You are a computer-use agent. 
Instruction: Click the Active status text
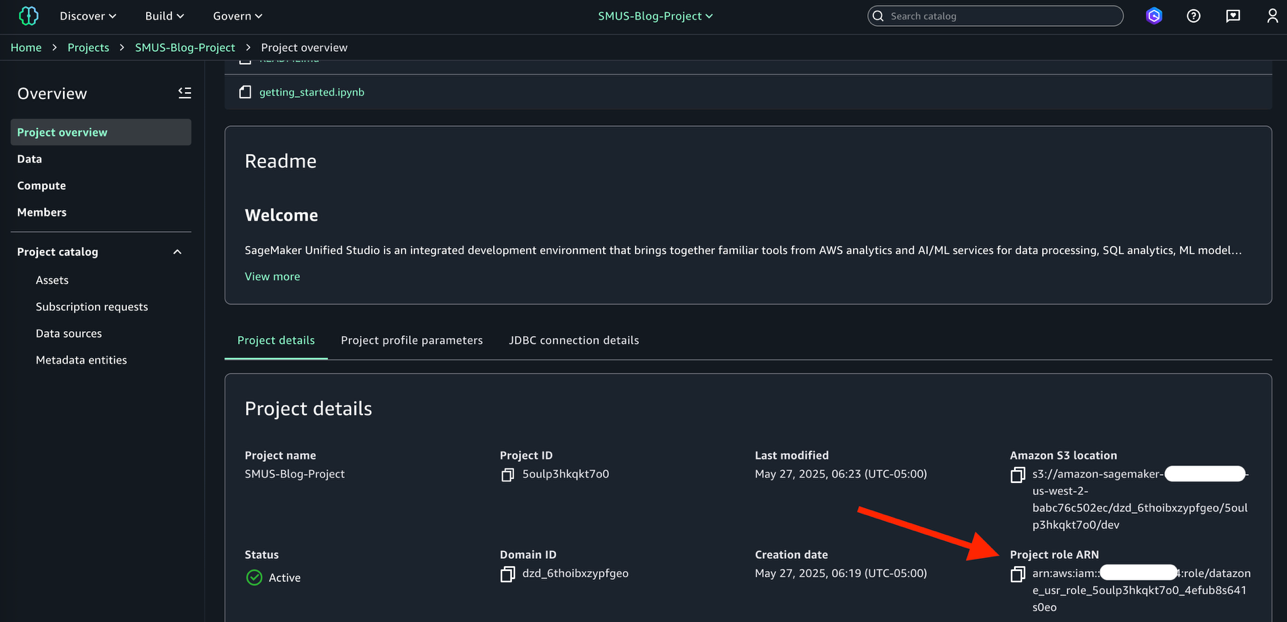[x=284, y=577]
